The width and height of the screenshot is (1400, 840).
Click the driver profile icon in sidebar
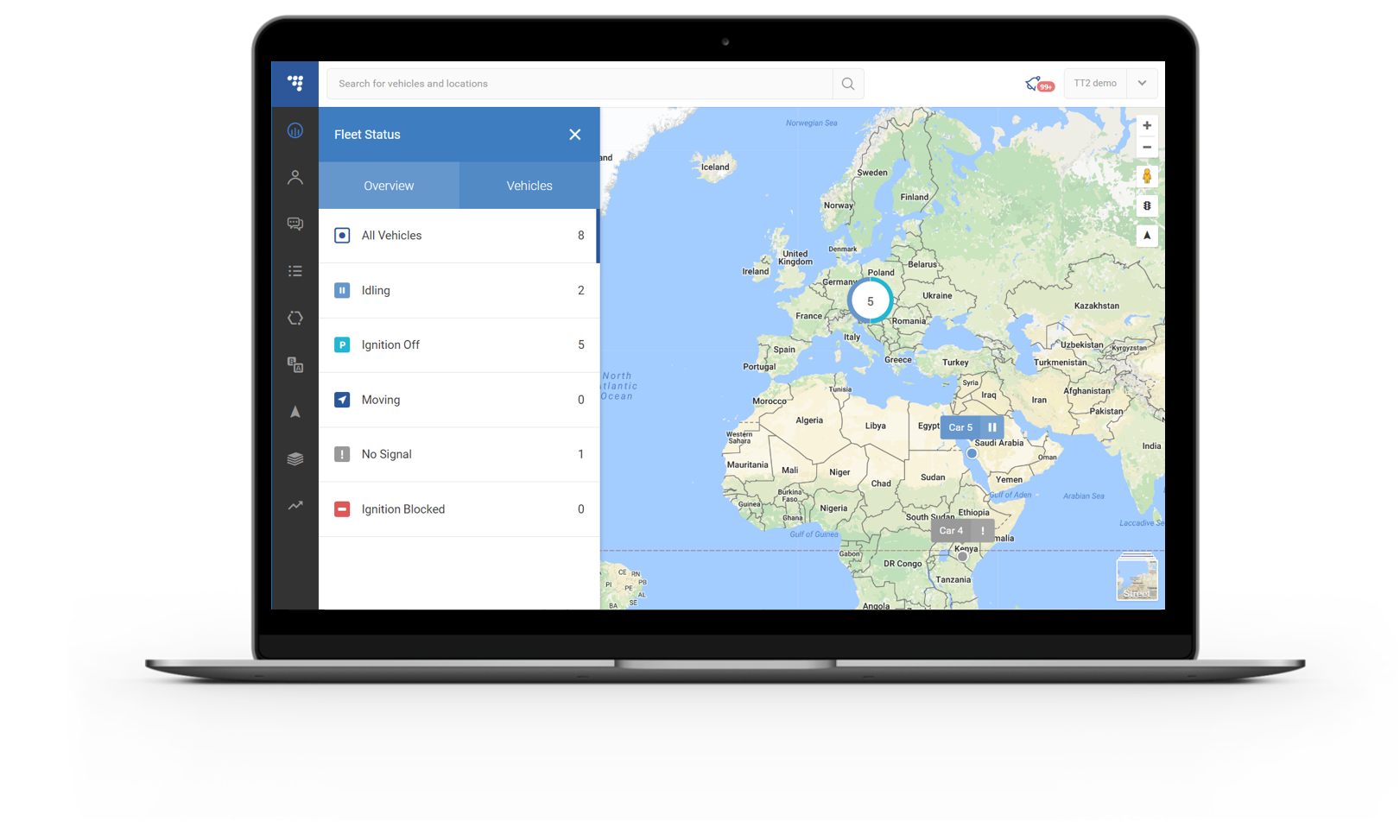click(x=295, y=177)
